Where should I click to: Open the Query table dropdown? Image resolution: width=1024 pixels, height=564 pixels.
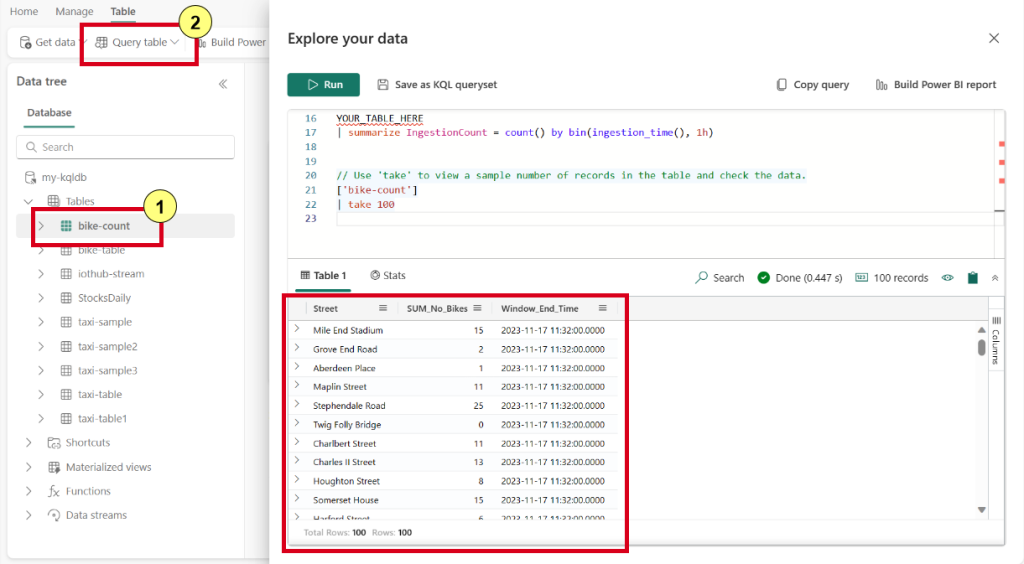tap(138, 42)
